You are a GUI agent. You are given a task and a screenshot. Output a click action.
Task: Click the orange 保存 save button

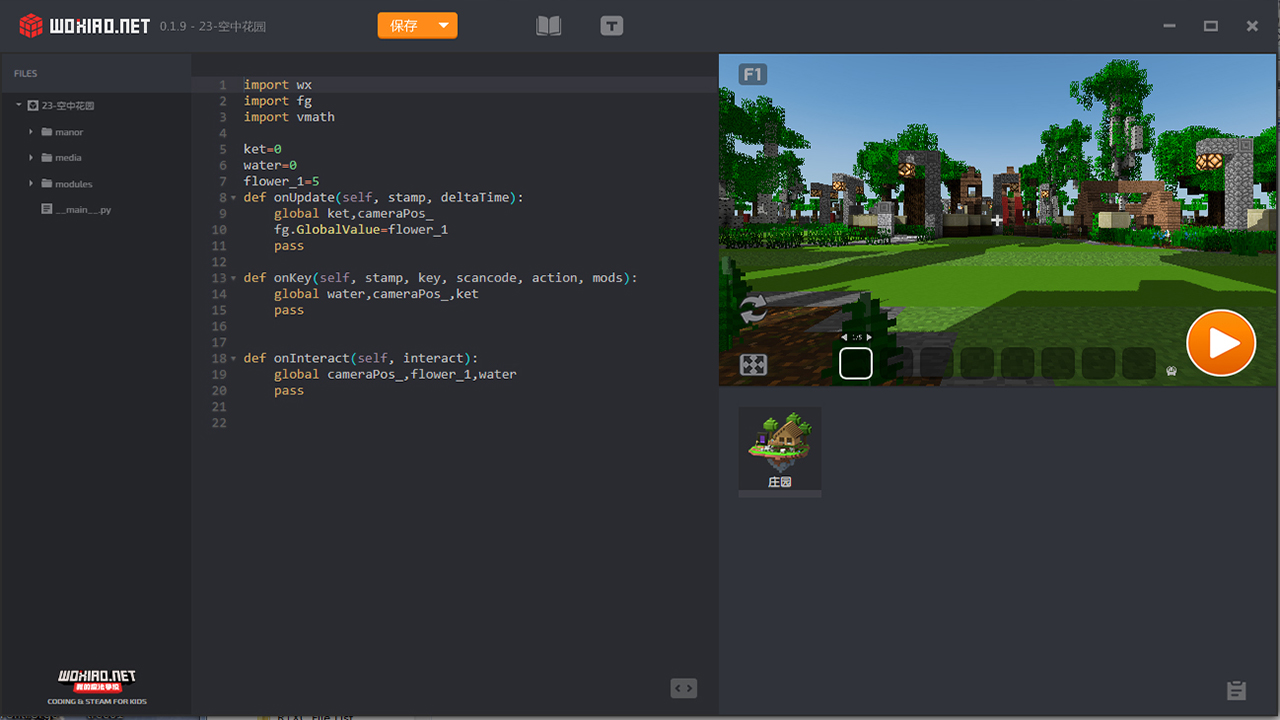point(404,26)
